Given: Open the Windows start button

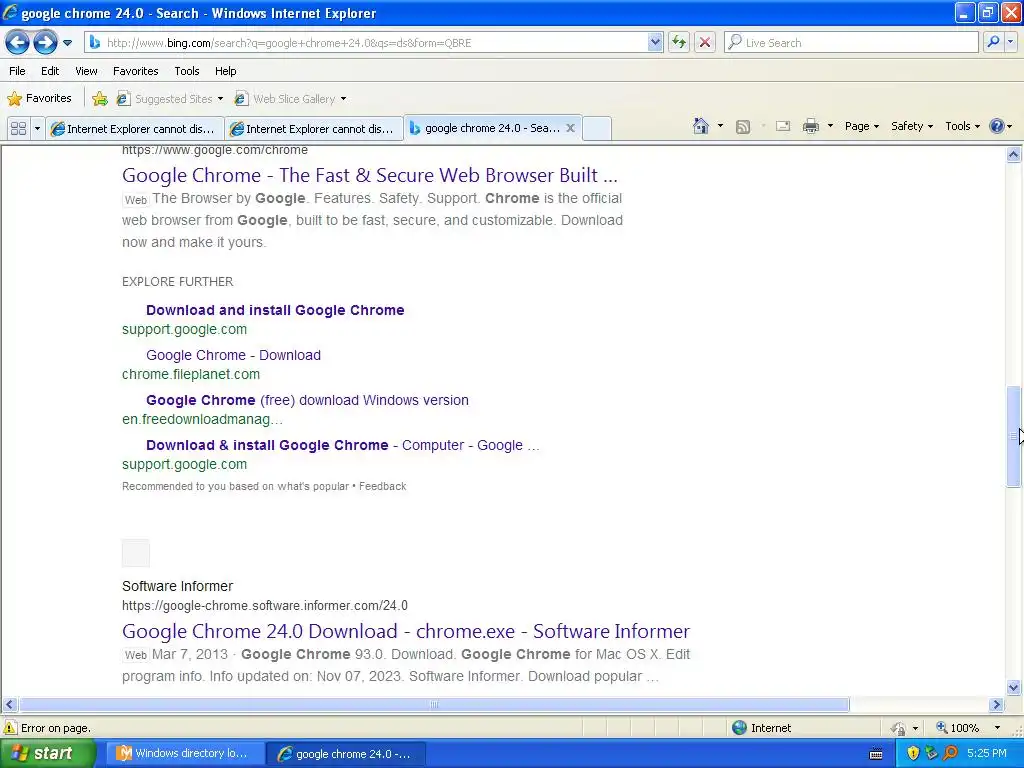Looking at the screenshot, I should [x=48, y=754].
